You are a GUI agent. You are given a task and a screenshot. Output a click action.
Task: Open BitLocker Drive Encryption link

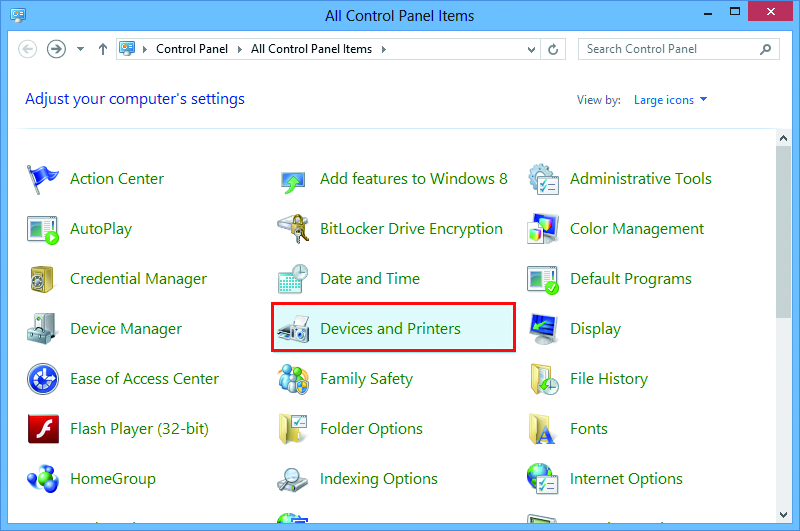(x=411, y=229)
